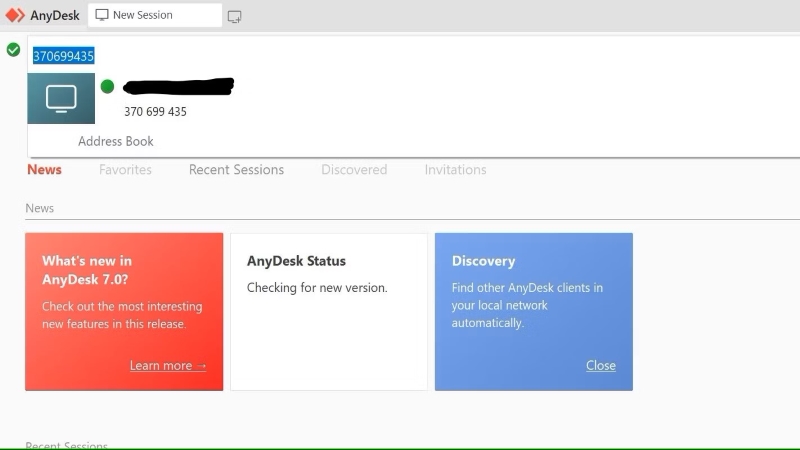
Task: Open the News tab
Action: [44, 169]
